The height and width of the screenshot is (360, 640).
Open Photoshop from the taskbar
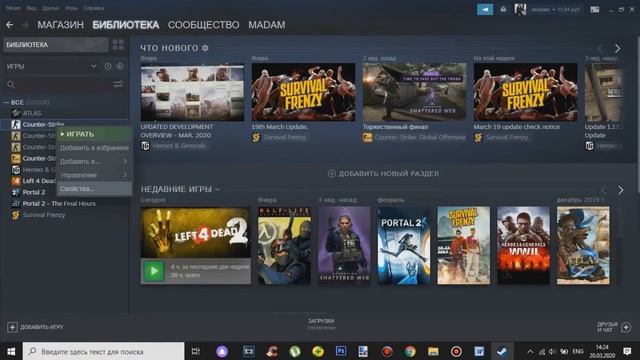point(340,351)
